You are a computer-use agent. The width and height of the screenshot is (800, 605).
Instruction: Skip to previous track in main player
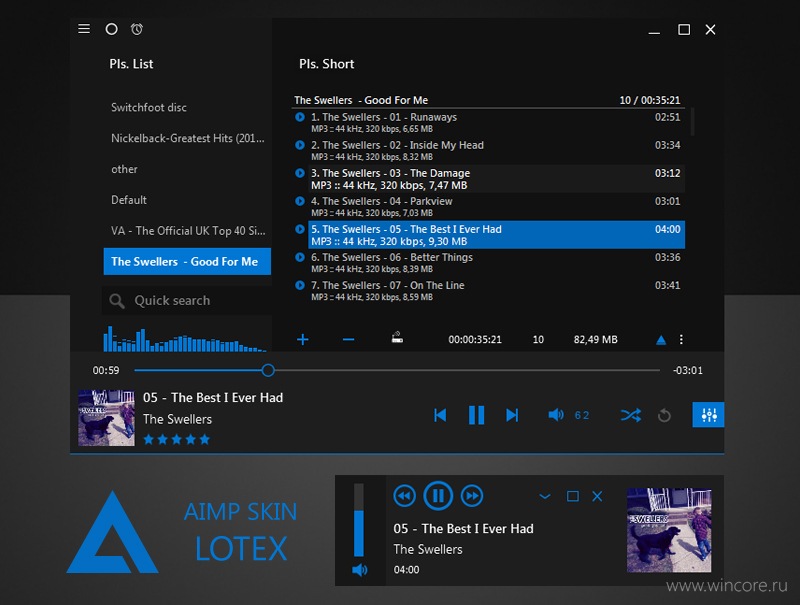coord(440,415)
